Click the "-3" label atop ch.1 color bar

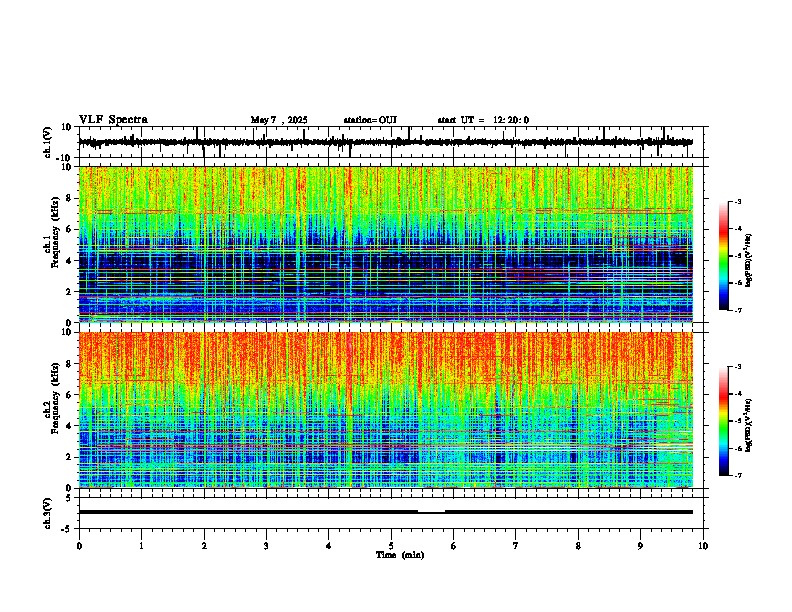(x=738, y=201)
